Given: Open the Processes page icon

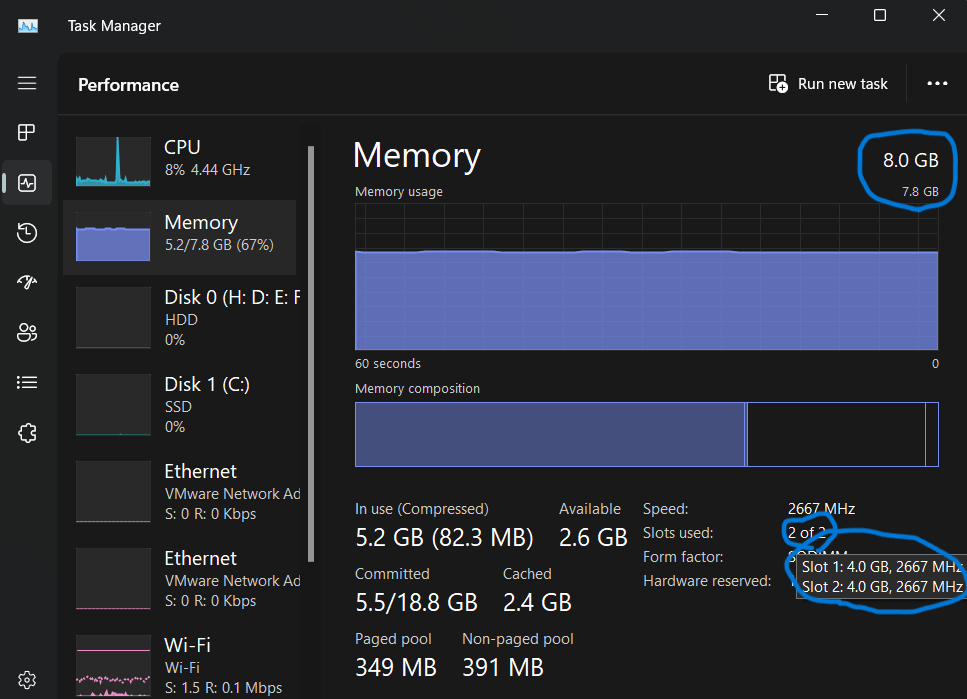Looking at the screenshot, I should point(27,133).
